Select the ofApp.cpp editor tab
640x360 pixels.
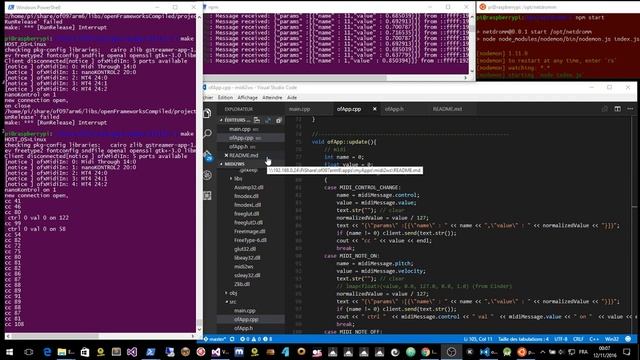coord(349,109)
